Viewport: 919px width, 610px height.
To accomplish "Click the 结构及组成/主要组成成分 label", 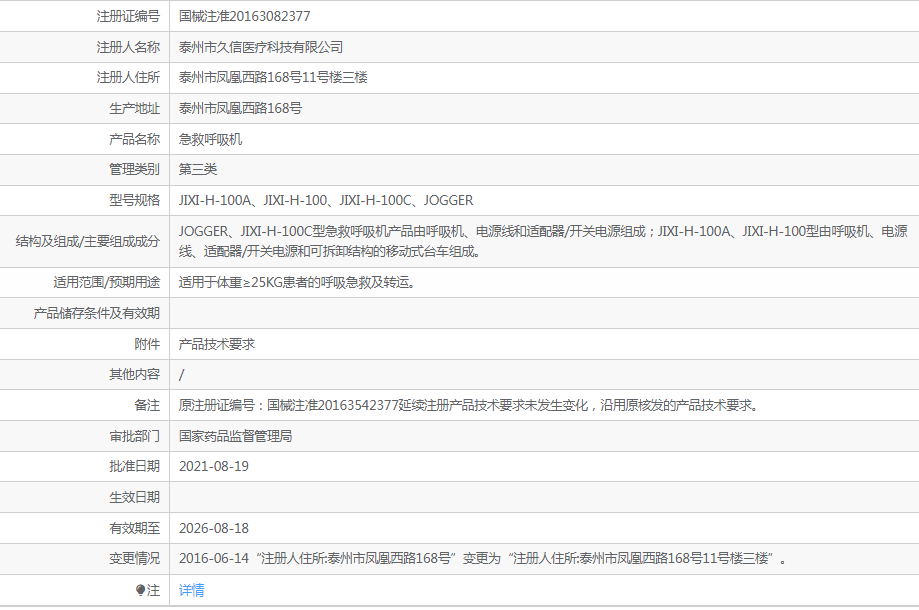I will pos(87,241).
